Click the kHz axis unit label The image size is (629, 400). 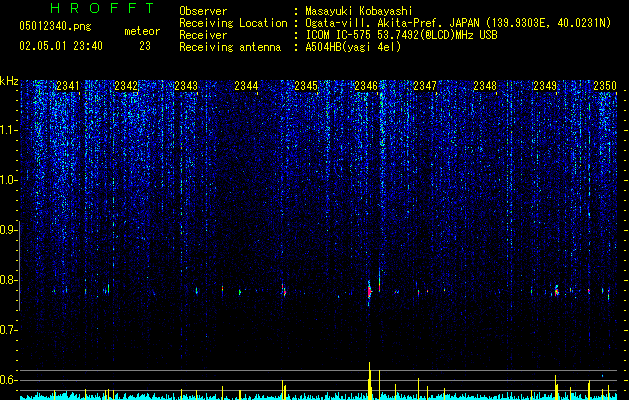tap(9, 81)
